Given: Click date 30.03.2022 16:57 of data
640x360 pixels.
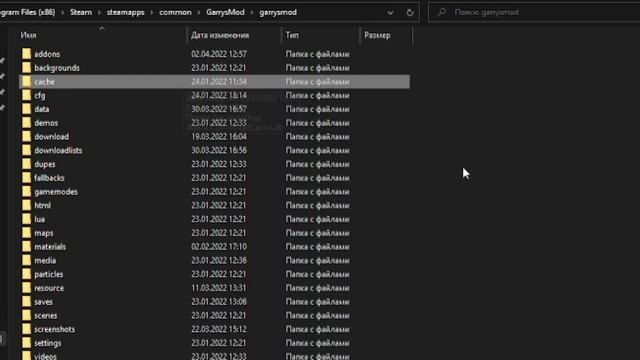Looking at the screenshot, I should 219,109.
